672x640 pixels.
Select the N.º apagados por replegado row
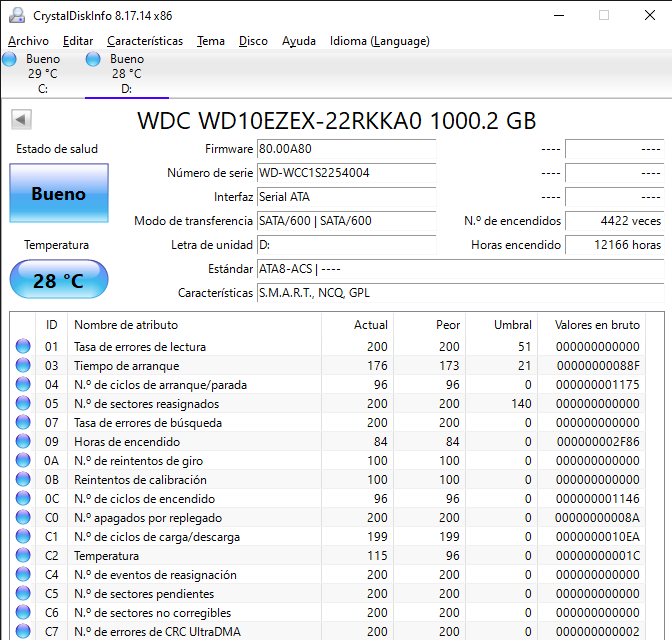click(x=327, y=517)
